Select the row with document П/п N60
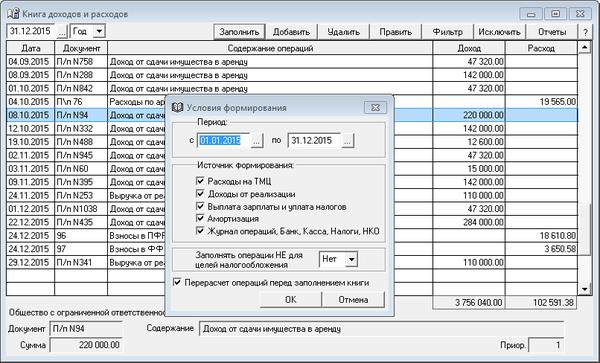Screen dimensions: 600x363 292,169
